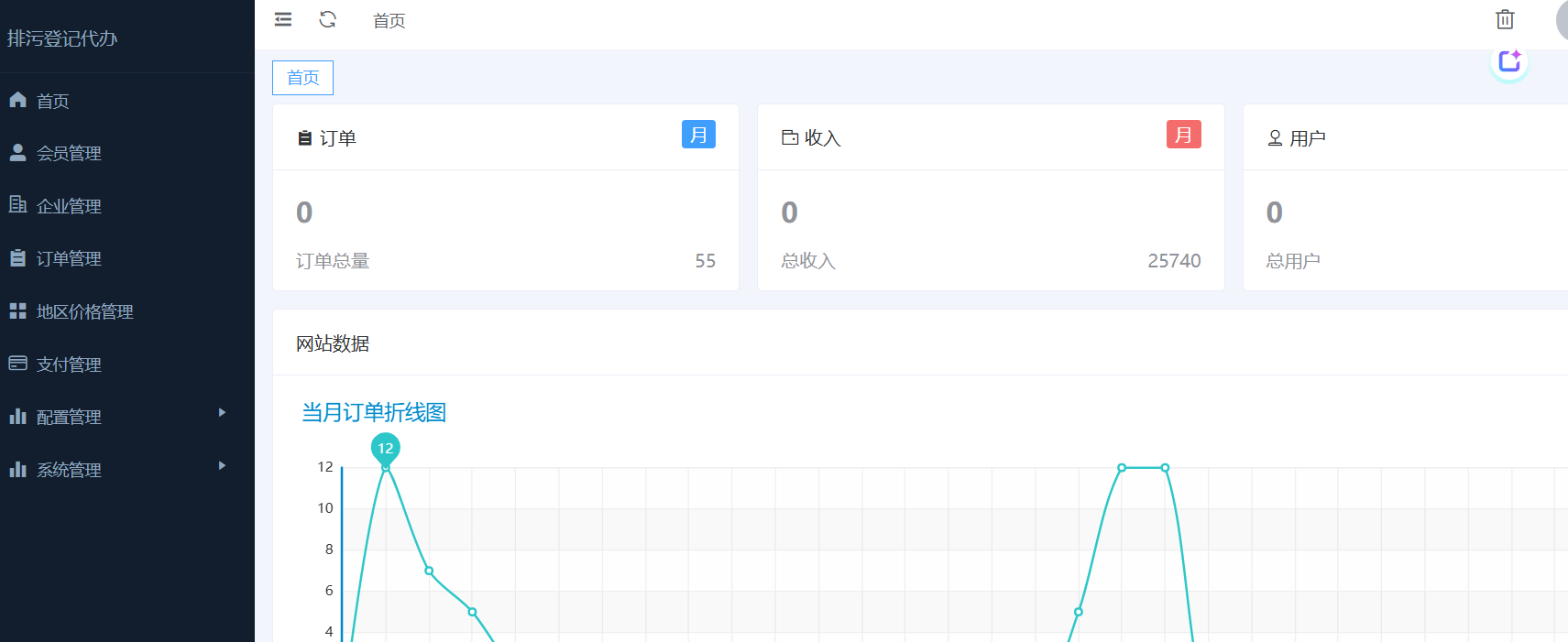
Task: Click the clipboard icon for 订单管理
Action: pos(18,258)
